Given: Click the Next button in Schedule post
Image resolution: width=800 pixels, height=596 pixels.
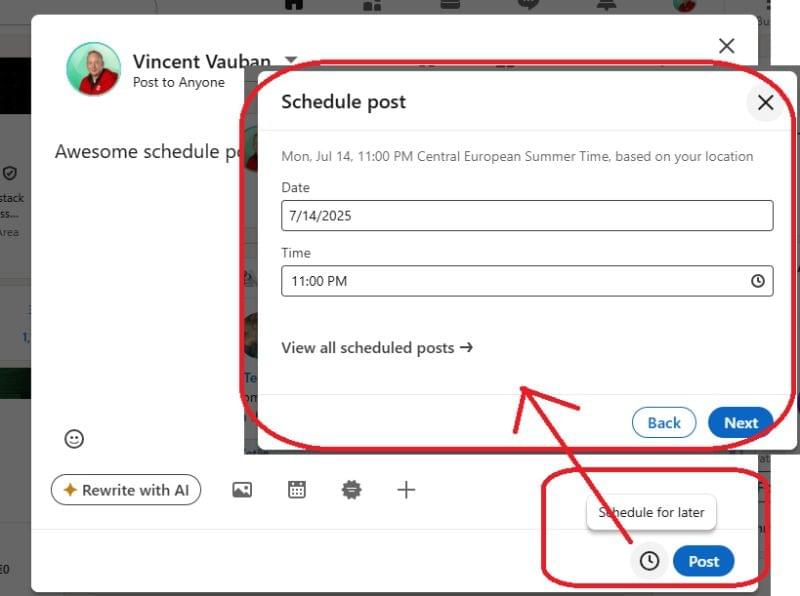Looking at the screenshot, I should (741, 423).
